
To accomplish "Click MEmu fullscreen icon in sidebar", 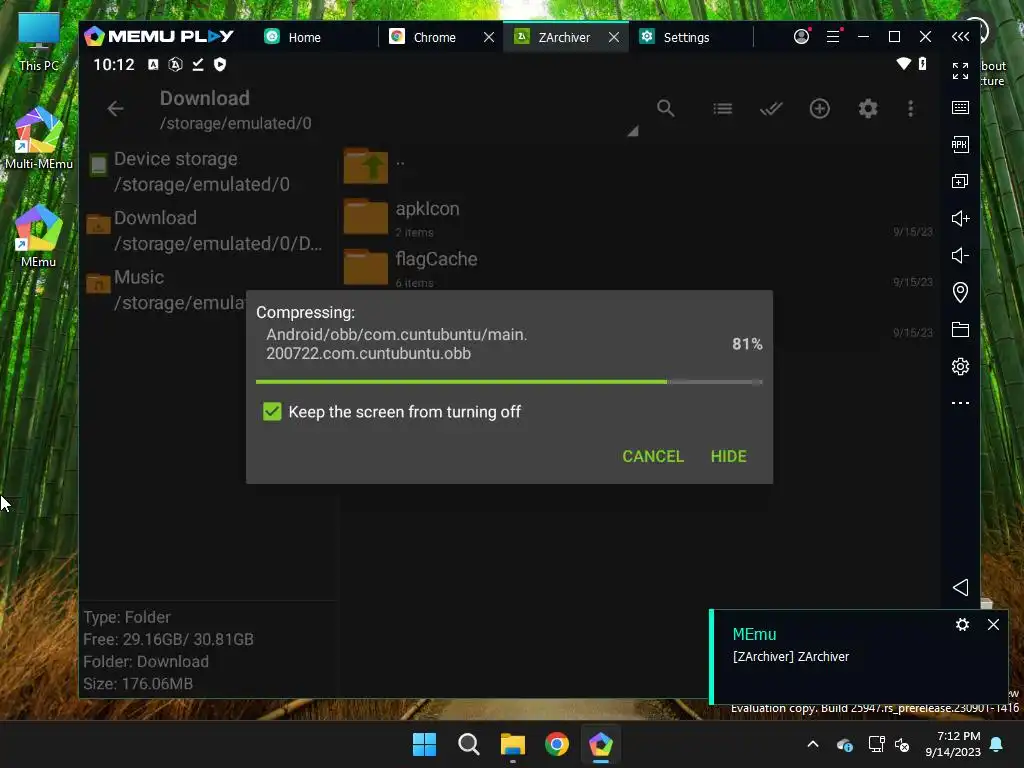I will coord(960,71).
